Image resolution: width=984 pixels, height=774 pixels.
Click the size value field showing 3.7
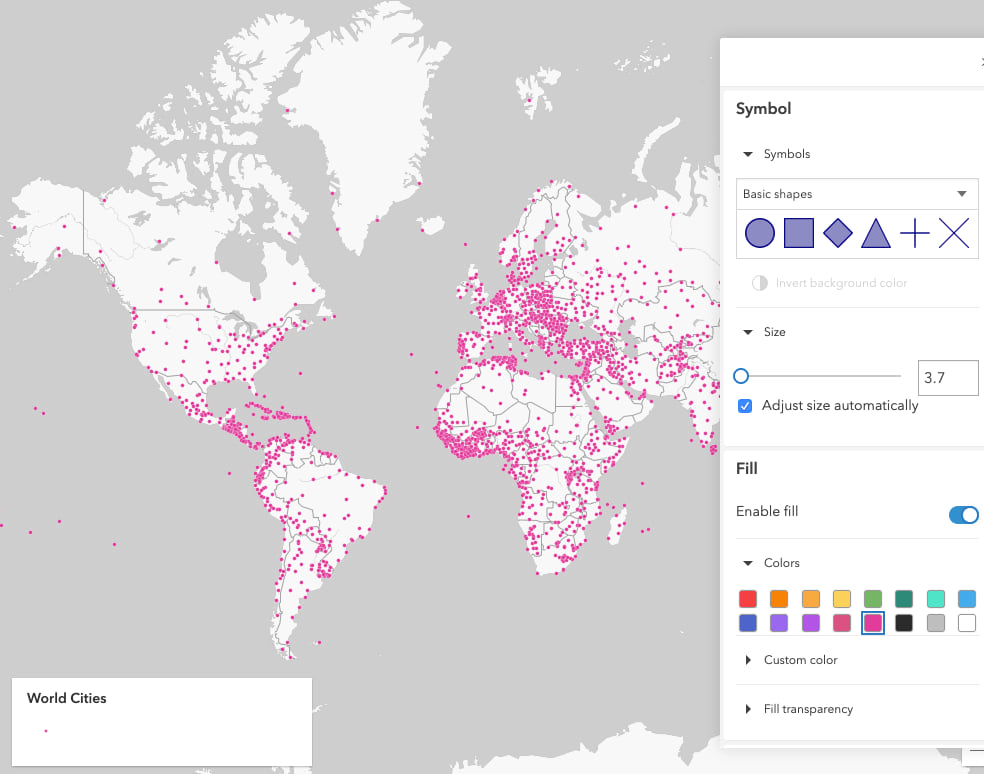click(x=948, y=378)
